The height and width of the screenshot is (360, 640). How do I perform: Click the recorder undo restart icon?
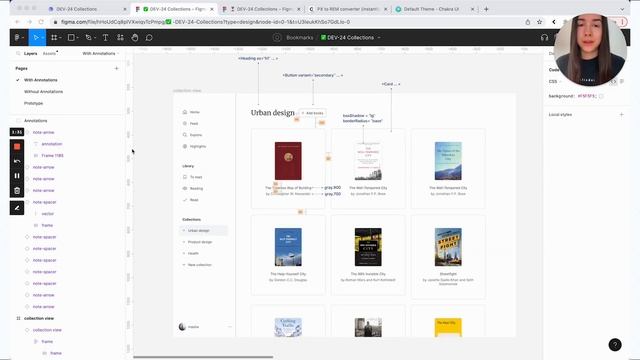pyautogui.click(x=17, y=161)
